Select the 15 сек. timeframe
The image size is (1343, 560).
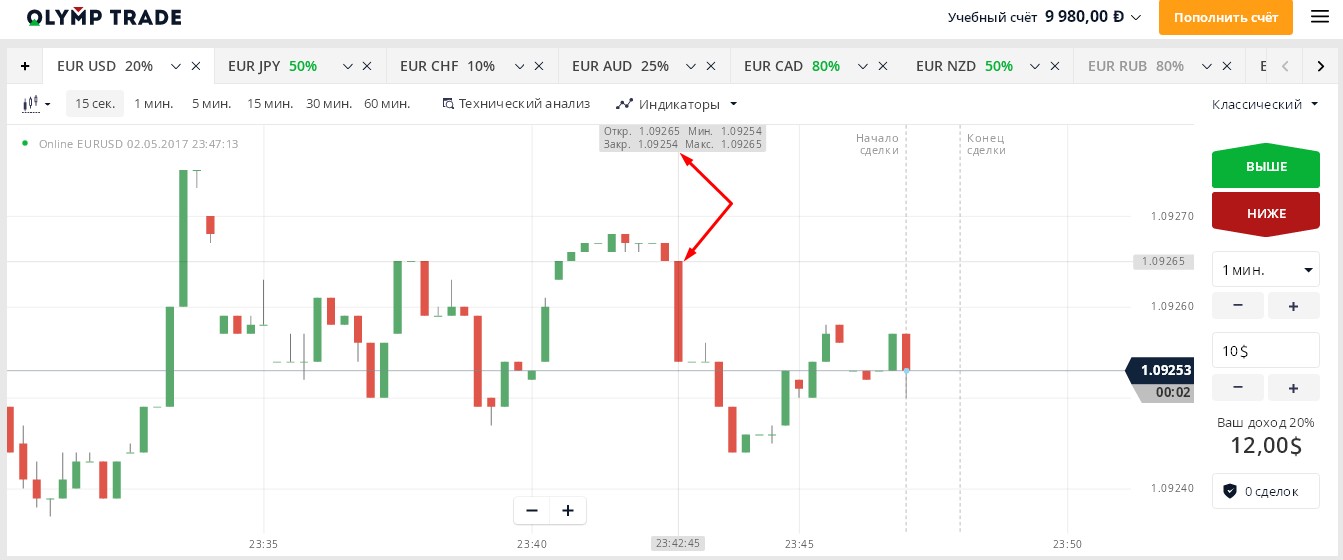[95, 103]
